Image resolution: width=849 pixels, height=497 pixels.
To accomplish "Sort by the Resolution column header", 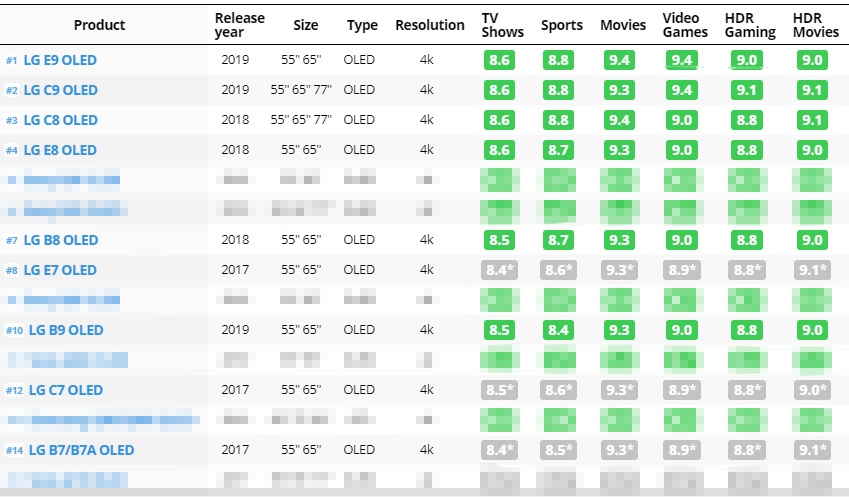I will (430, 25).
